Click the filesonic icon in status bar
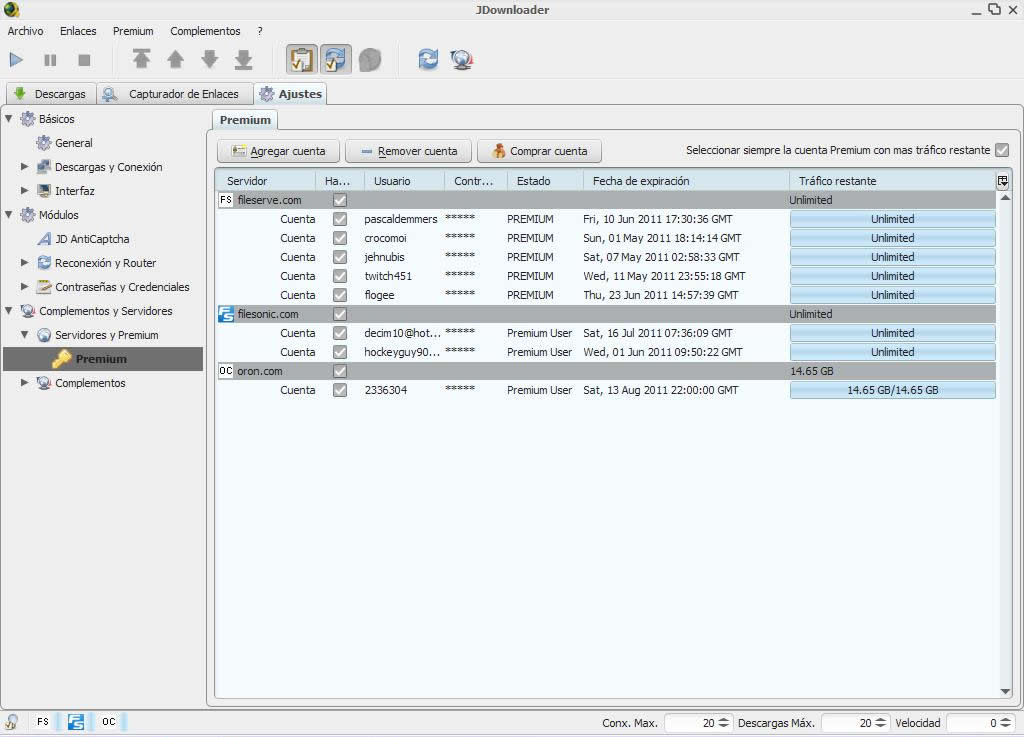Screen dimensions: 1024x737 pos(76,722)
